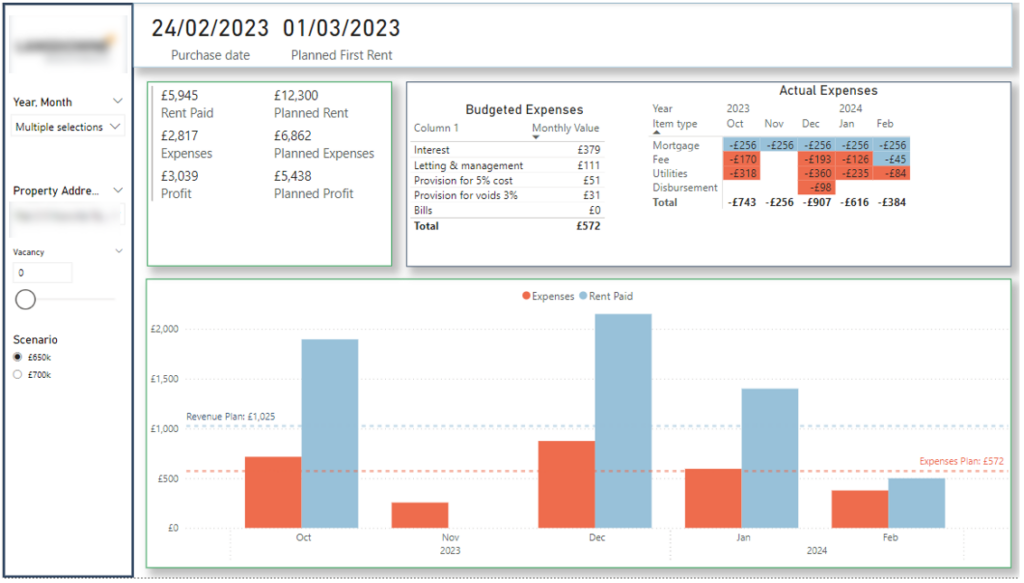Click sort arrow under Monthly Value header
The image size is (1024, 583).
click(x=536, y=138)
